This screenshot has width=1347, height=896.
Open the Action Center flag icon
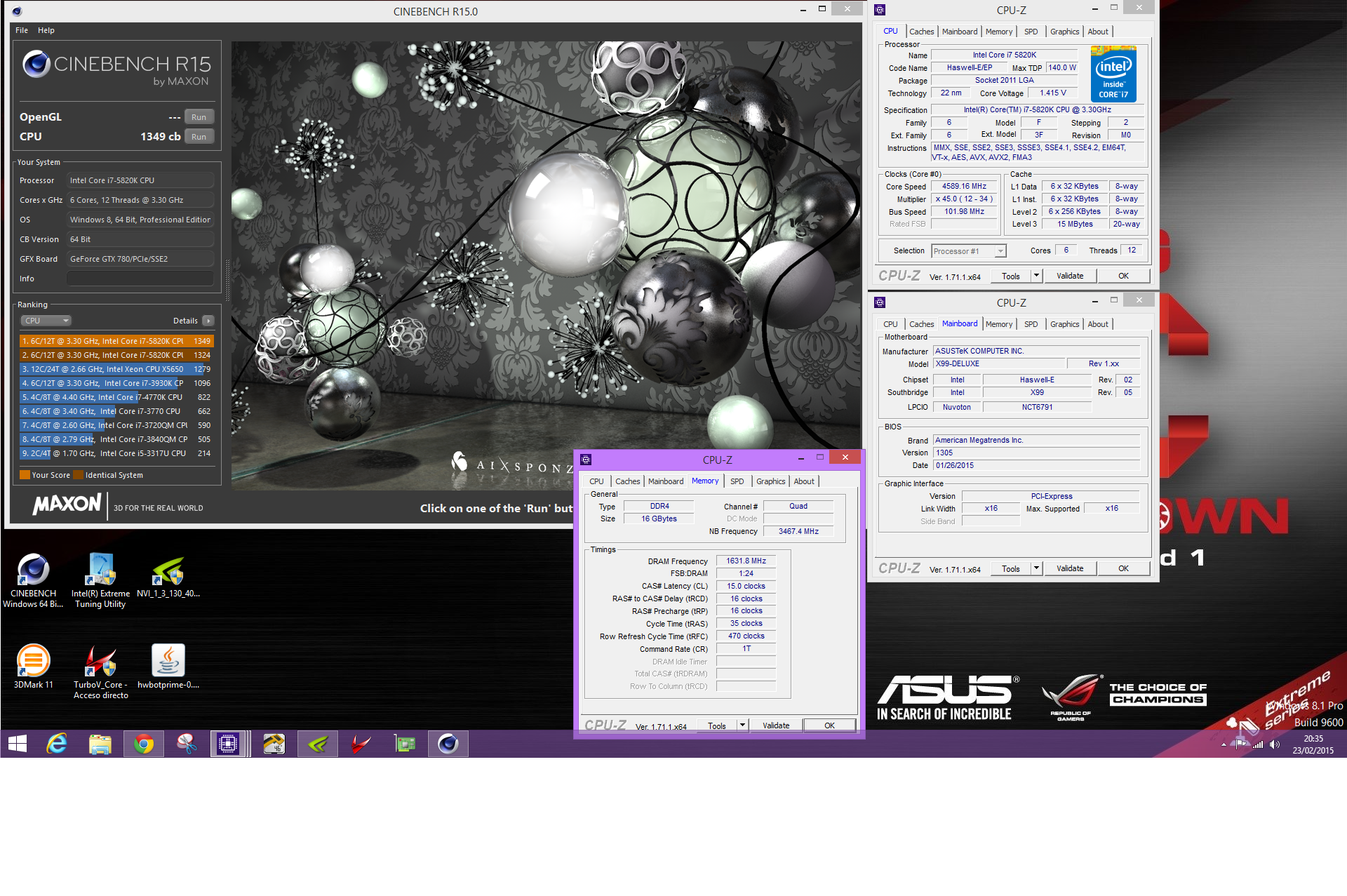(1241, 744)
